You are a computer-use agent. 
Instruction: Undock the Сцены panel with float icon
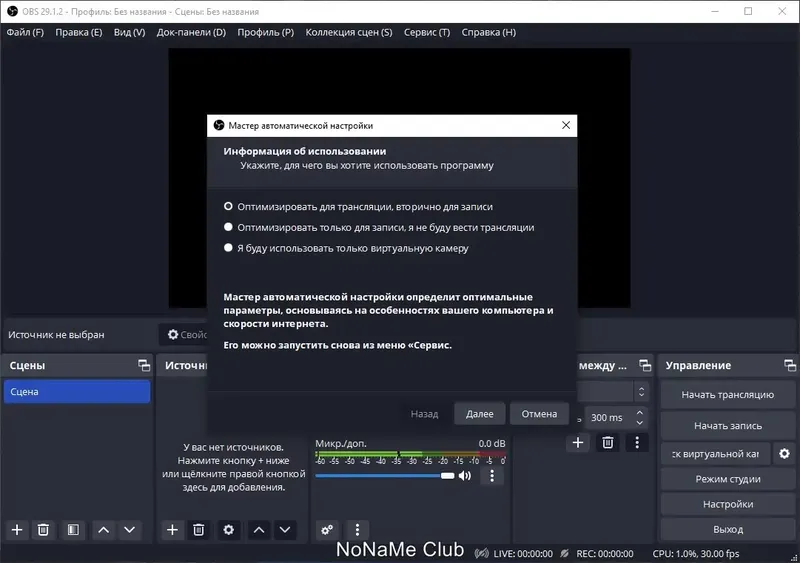(x=144, y=365)
